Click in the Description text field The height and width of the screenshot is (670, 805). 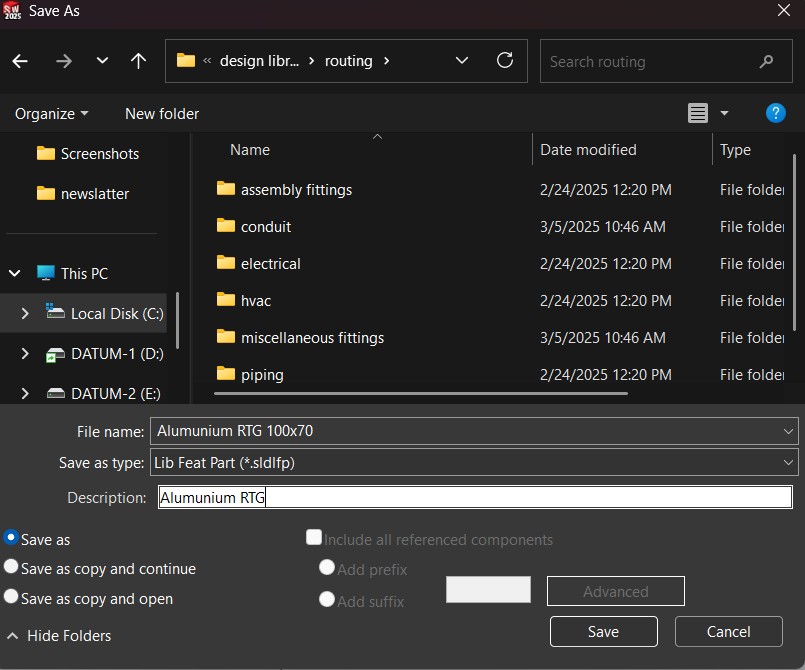(474, 497)
